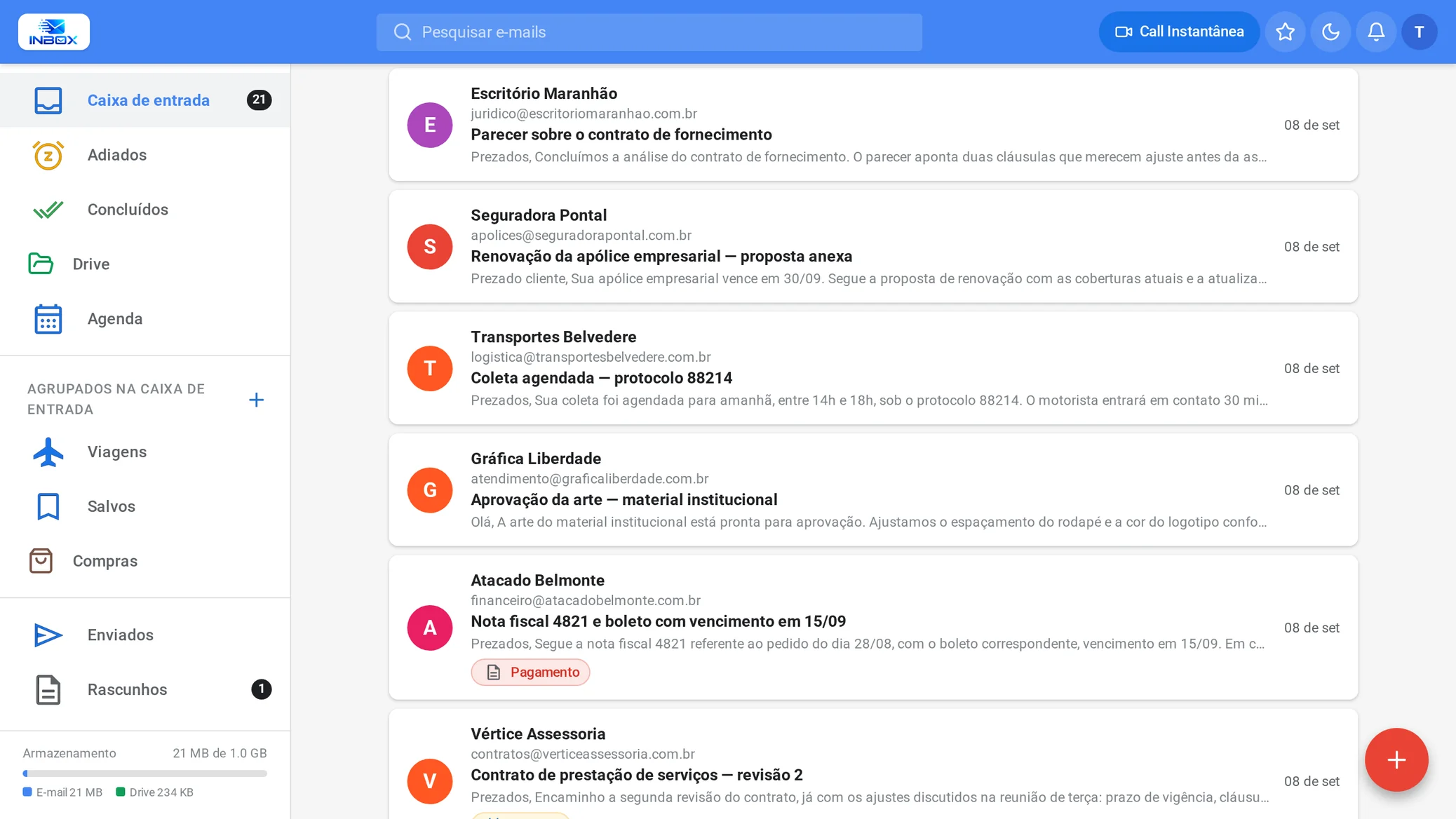Open the Caixa de entrada folder

click(145, 100)
